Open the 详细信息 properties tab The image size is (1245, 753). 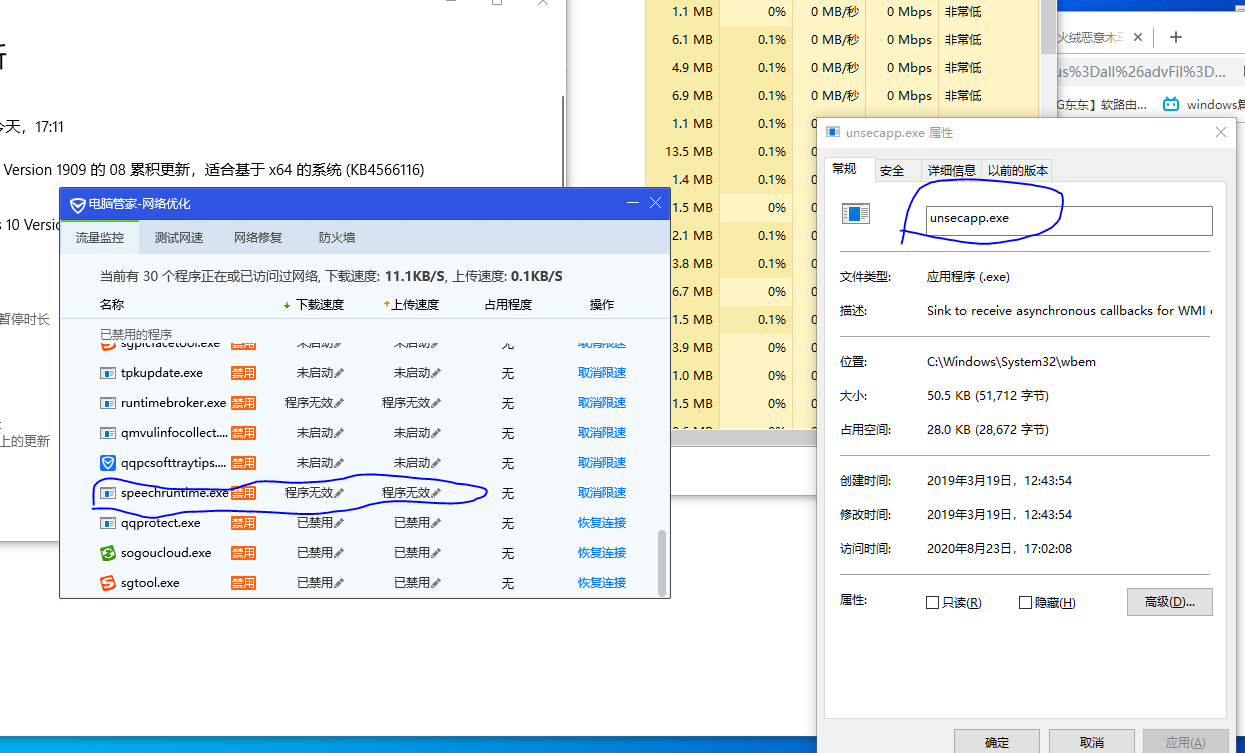[x=951, y=171]
